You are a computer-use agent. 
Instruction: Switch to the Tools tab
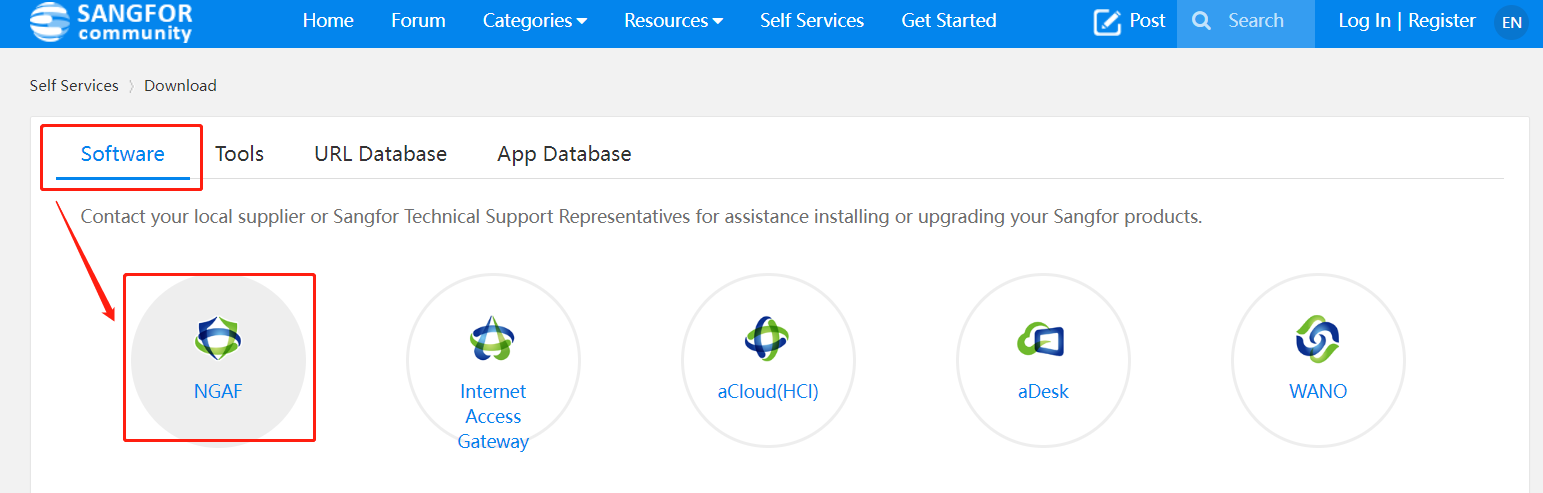pyautogui.click(x=240, y=154)
